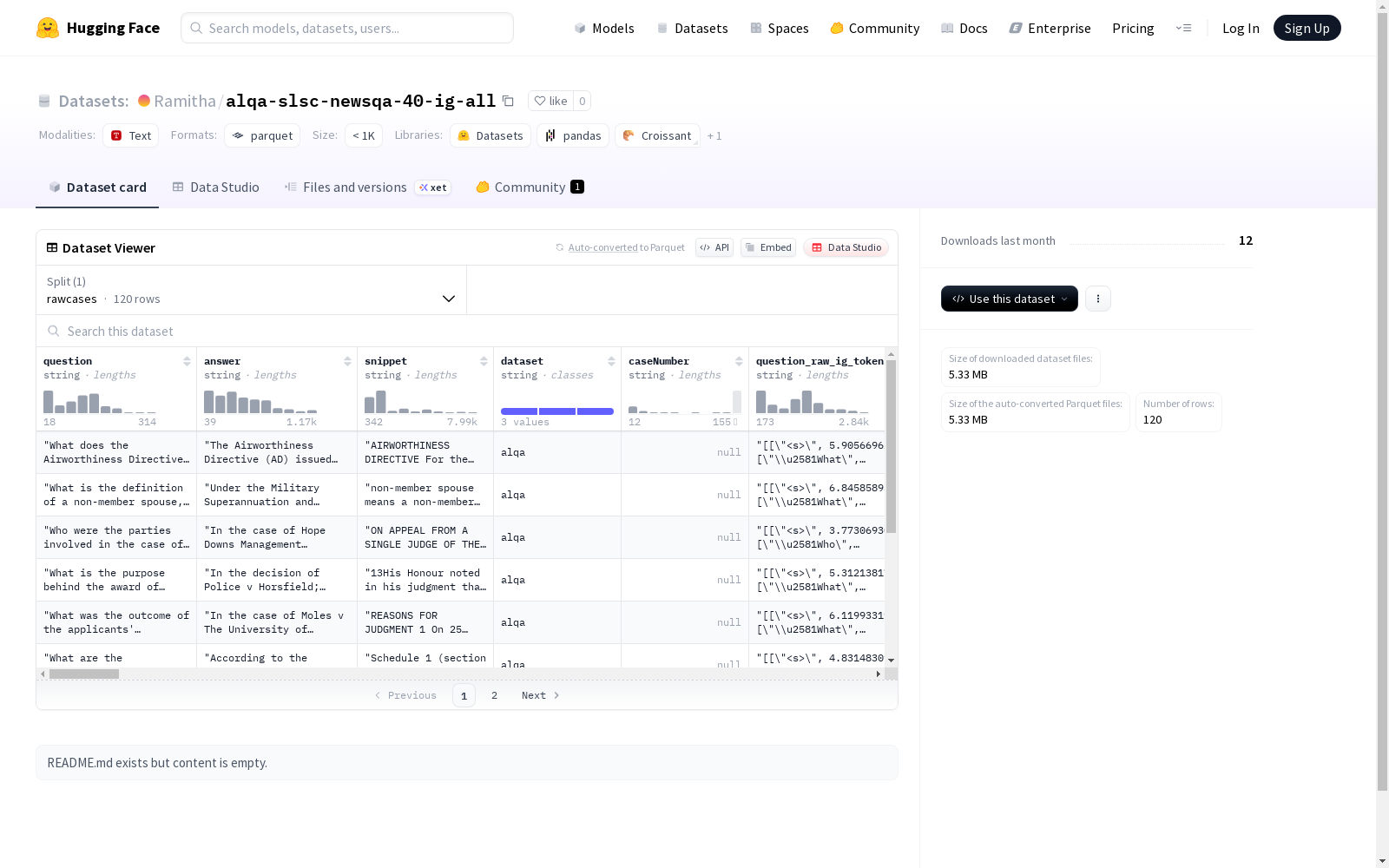Click the API button in Dataset Viewer
This screenshot has height=868, width=1389.
click(714, 247)
